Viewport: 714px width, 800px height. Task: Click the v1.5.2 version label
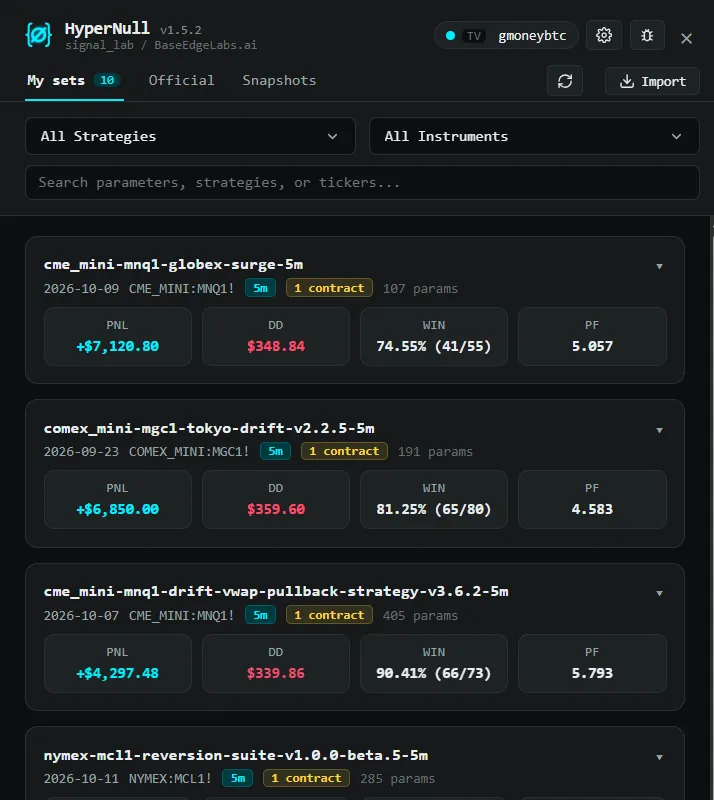tap(181, 30)
